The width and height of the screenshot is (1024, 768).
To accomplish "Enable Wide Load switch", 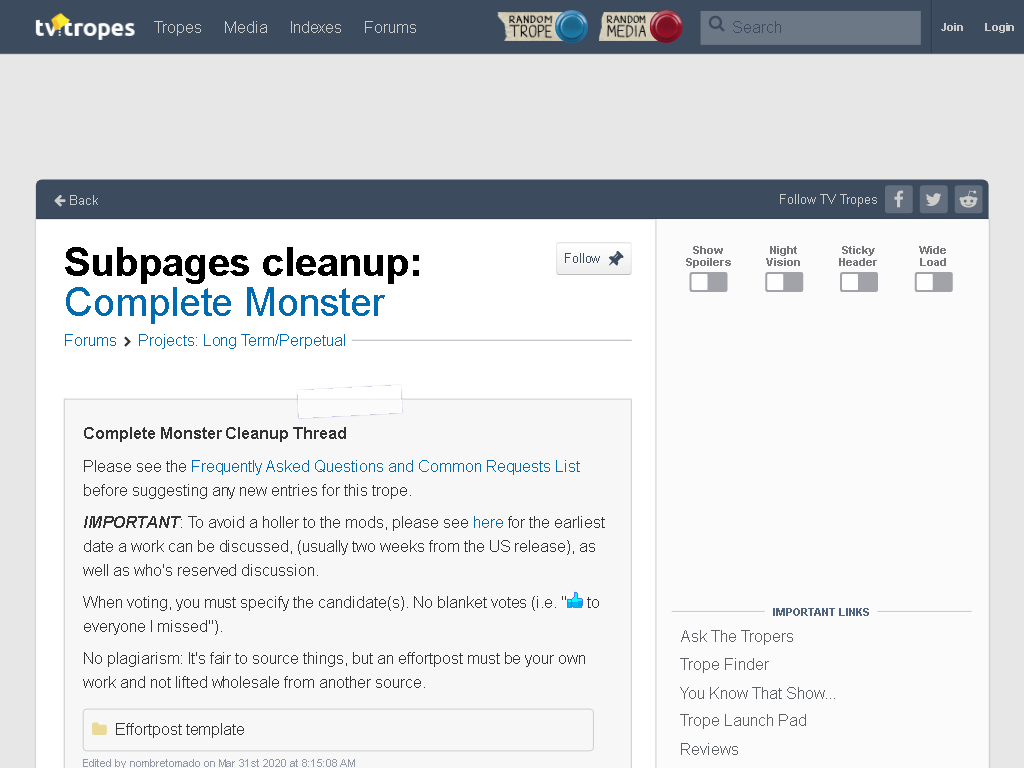I will pos(933,282).
